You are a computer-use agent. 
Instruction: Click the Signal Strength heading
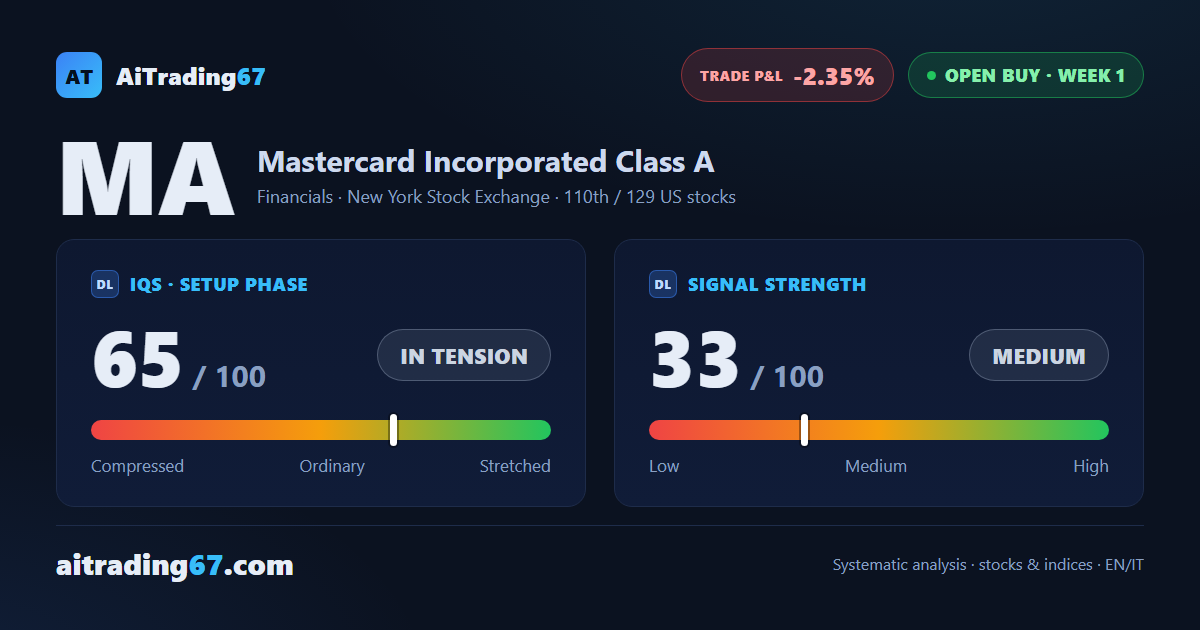pos(777,285)
